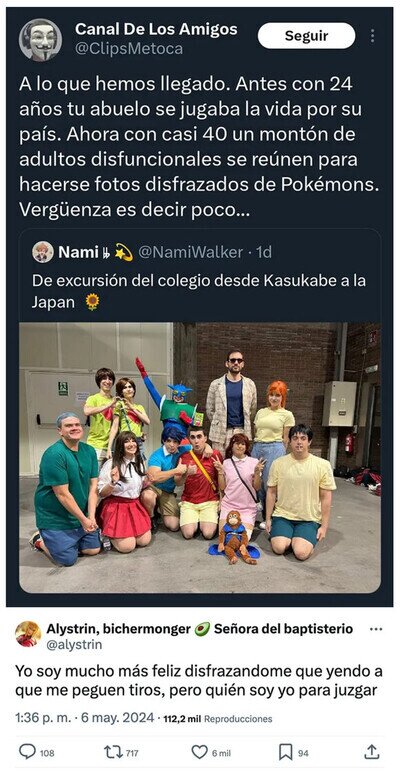This screenshot has width=400, height=773.
Task: Open Nami's small avatar in quoted tweet
Action: (43, 252)
